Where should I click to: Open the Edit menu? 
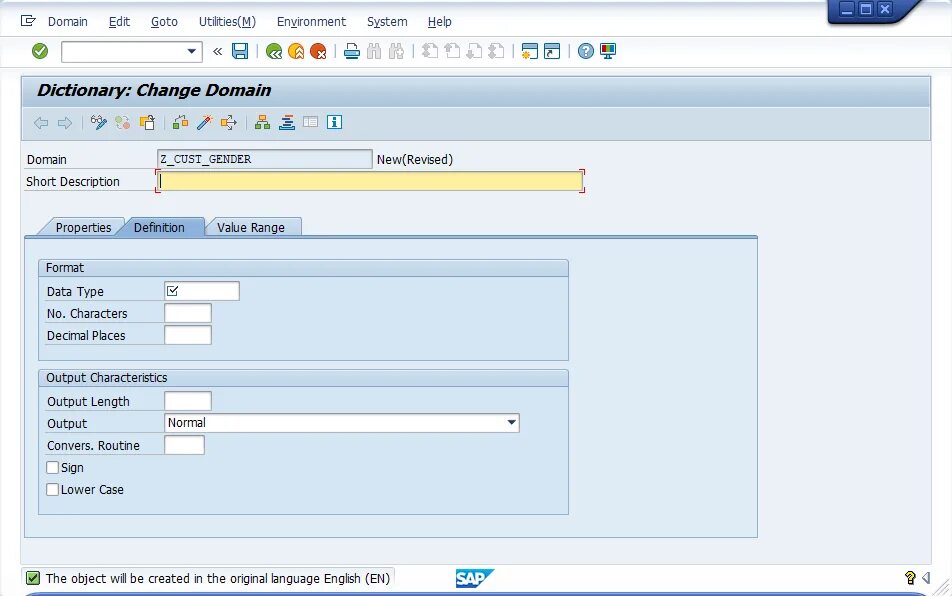tap(119, 22)
